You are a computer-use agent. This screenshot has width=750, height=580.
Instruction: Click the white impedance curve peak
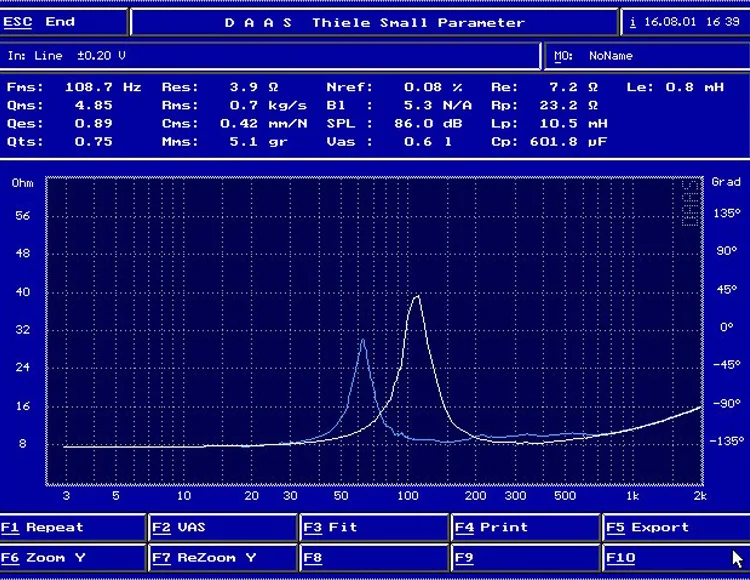click(x=417, y=297)
